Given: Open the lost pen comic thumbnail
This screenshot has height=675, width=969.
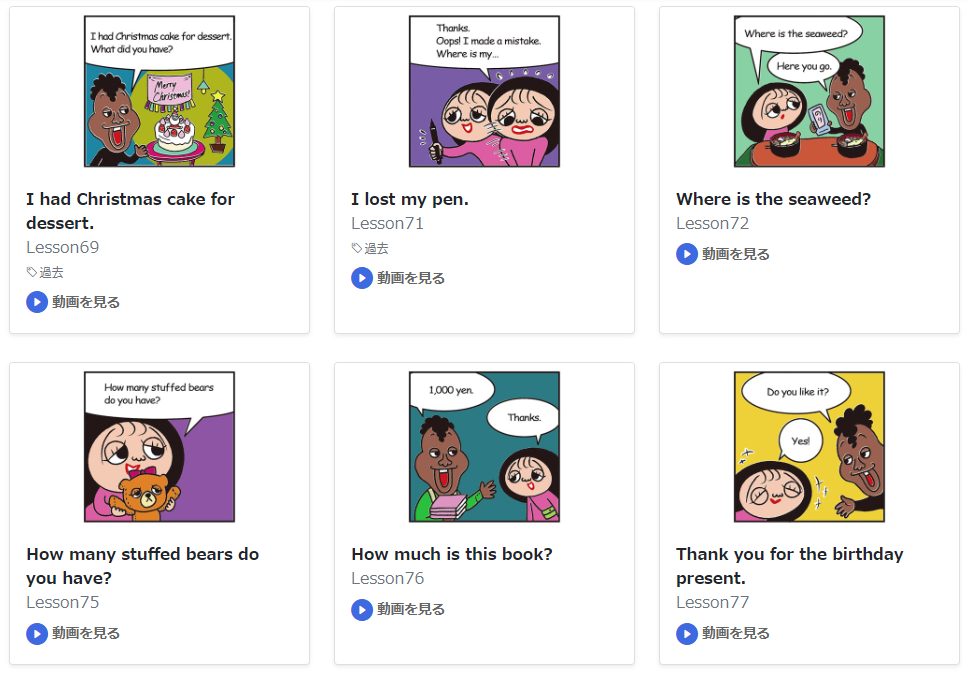Looking at the screenshot, I should point(484,91).
